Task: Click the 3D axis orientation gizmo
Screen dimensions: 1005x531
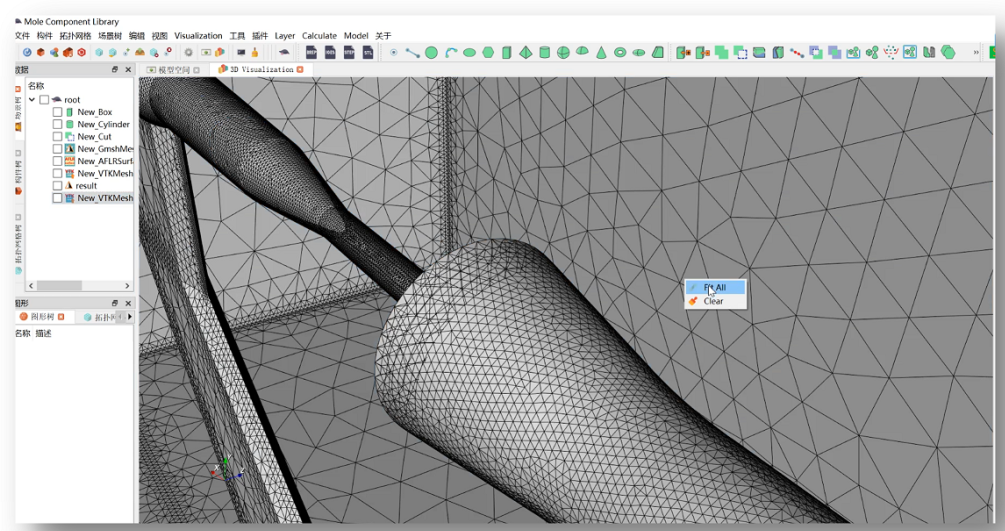Action: point(226,469)
